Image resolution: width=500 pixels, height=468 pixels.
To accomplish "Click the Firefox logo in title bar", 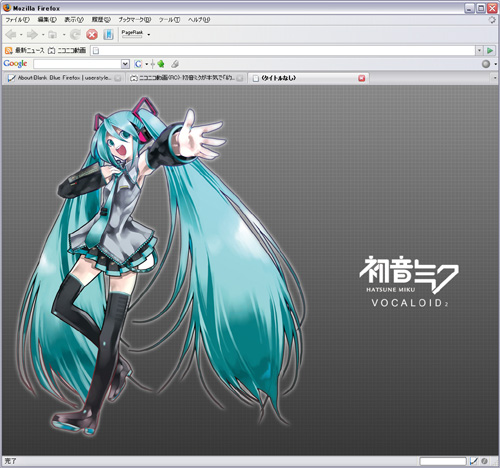I will pyautogui.click(x=6, y=8).
